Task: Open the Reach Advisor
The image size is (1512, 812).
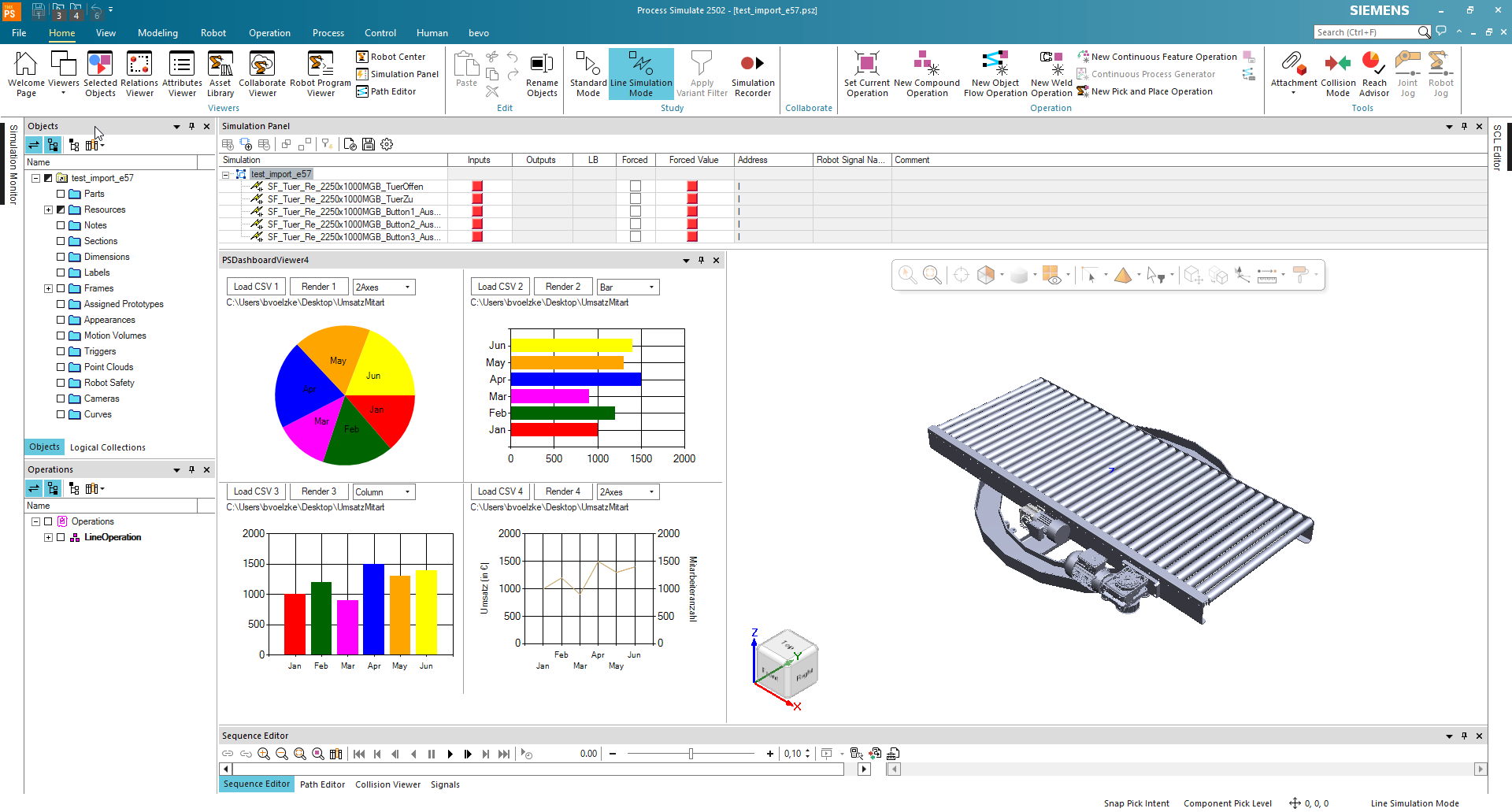Action: pyautogui.click(x=1374, y=74)
